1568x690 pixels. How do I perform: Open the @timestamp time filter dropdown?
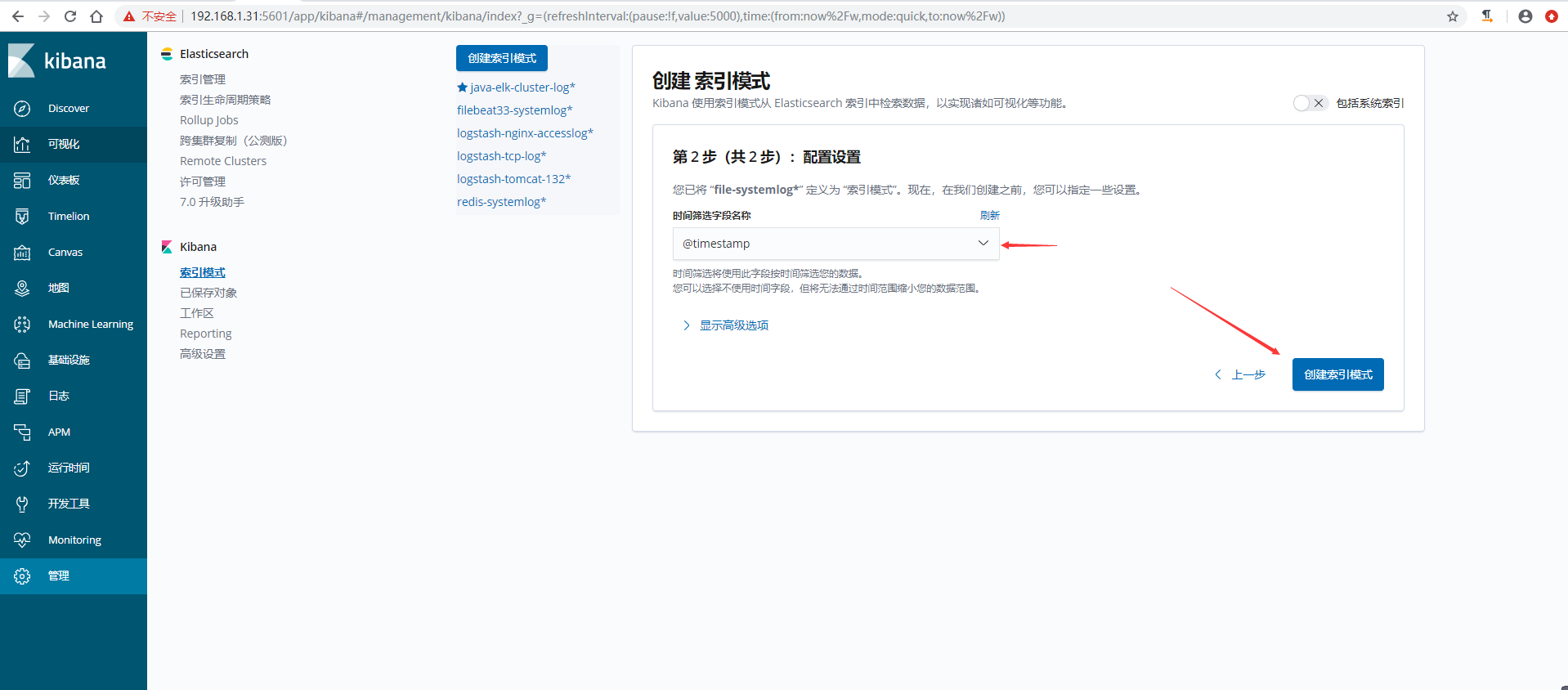836,244
